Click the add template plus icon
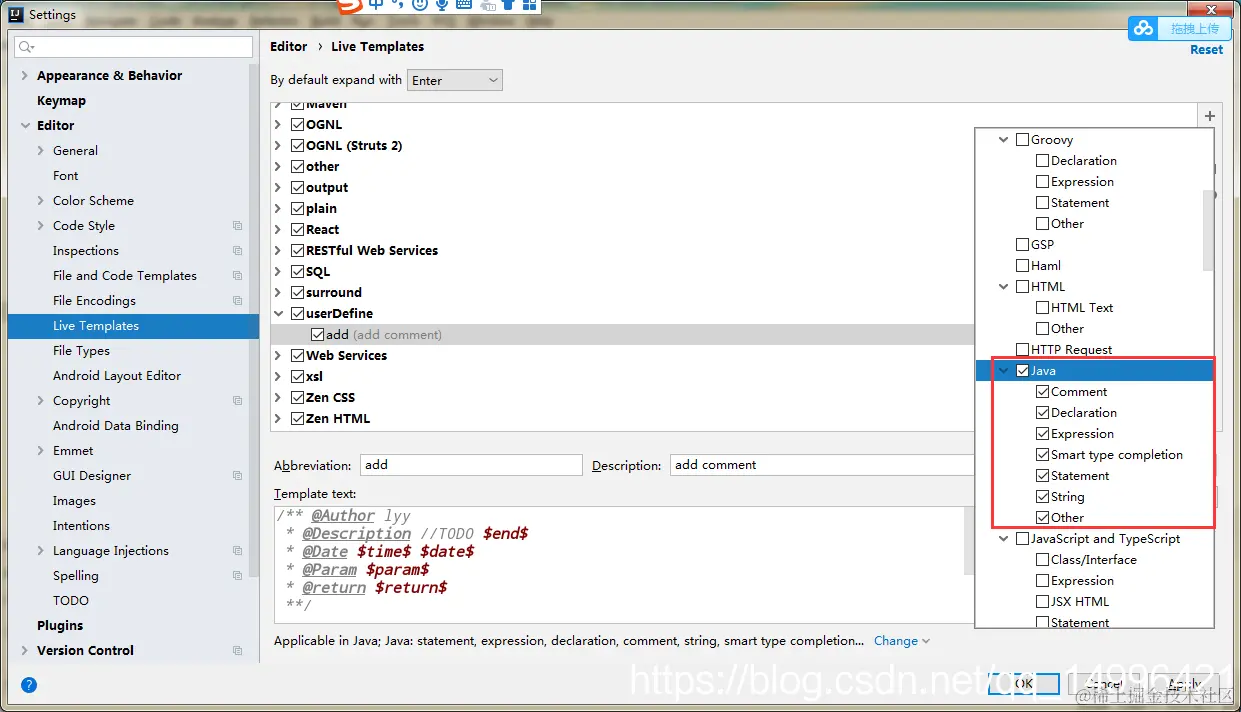1241x712 pixels. (1209, 116)
